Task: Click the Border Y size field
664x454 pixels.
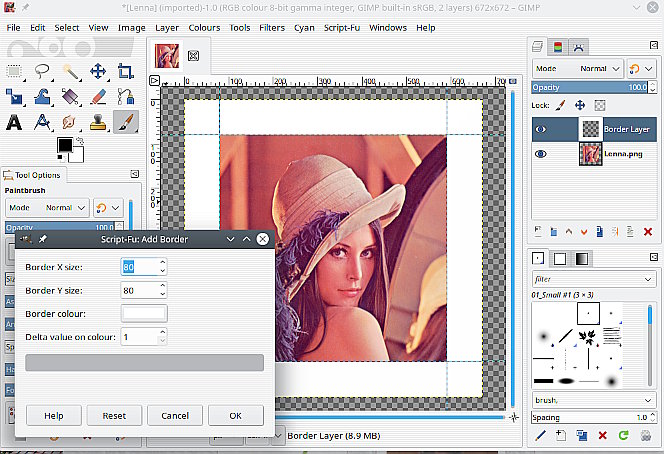Action: [x=139, y=290]
